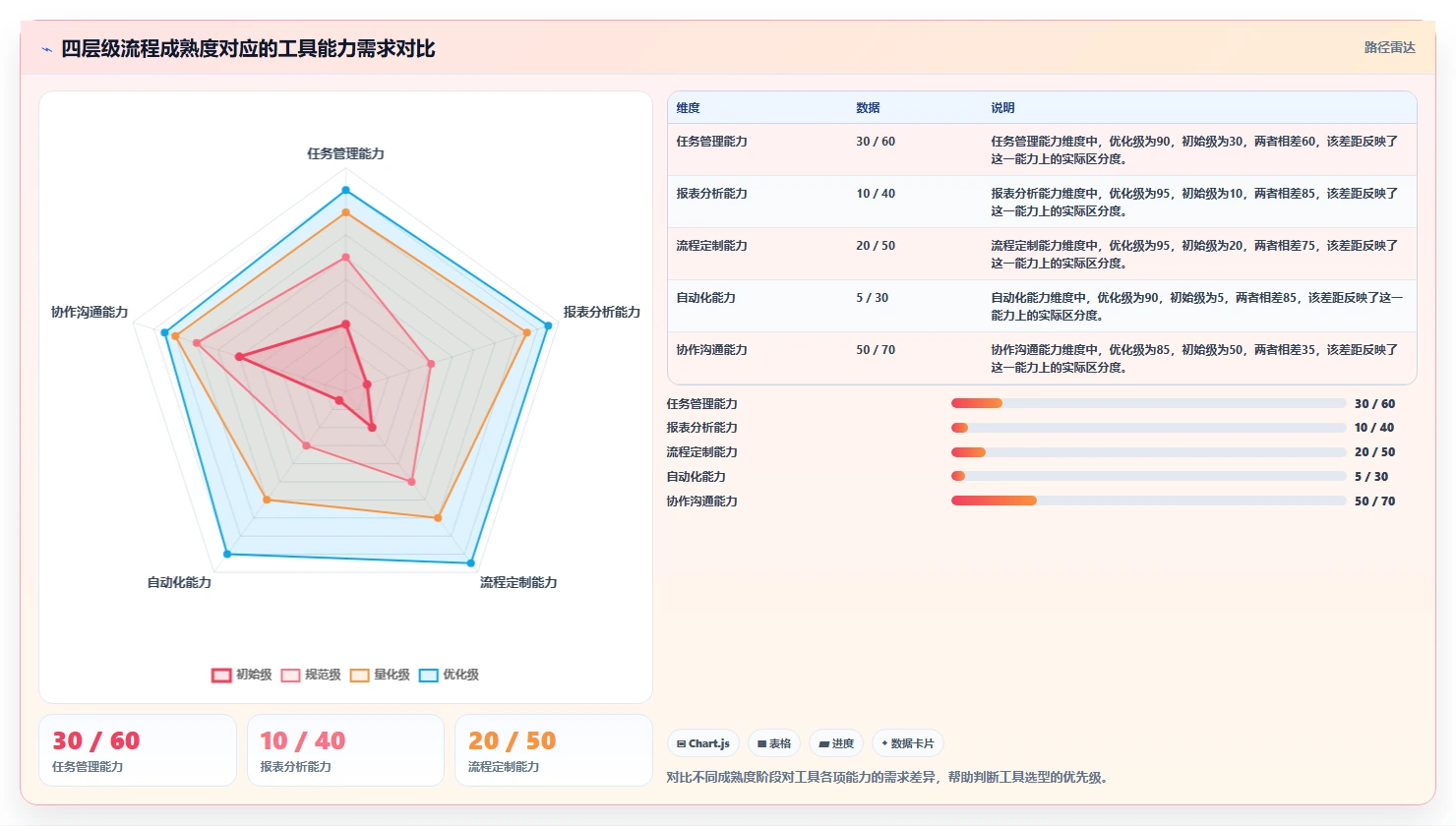Screen dimensions: 1456x826
Task: Select the 任务管理能力 table row name
Action: point(711,142)
